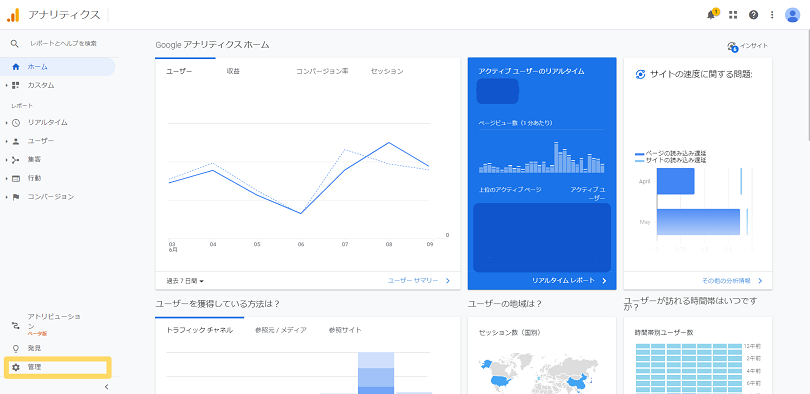Expand the 集客 report arrow
This screenshot has width=810, height=394.
(7, 160)
